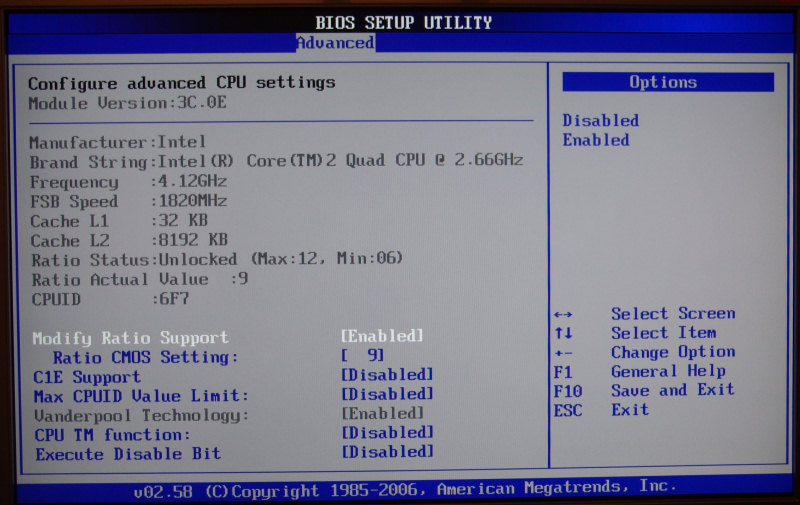
Task: Highlight the Modify Ratio Support label
Action: (x=130, y=338)
